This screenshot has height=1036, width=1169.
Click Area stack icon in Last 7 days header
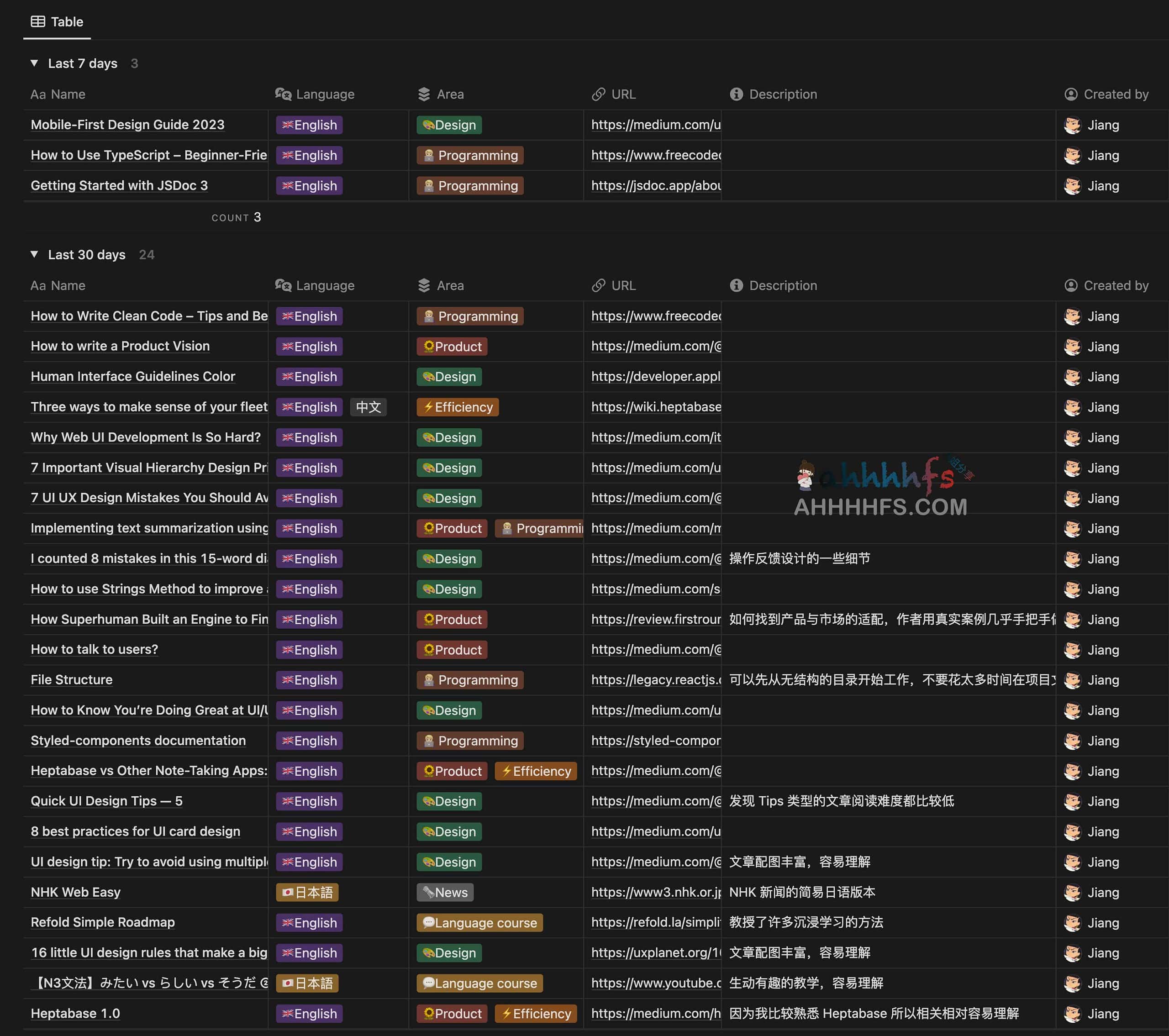pyautogui.click(x=424, y=95)
